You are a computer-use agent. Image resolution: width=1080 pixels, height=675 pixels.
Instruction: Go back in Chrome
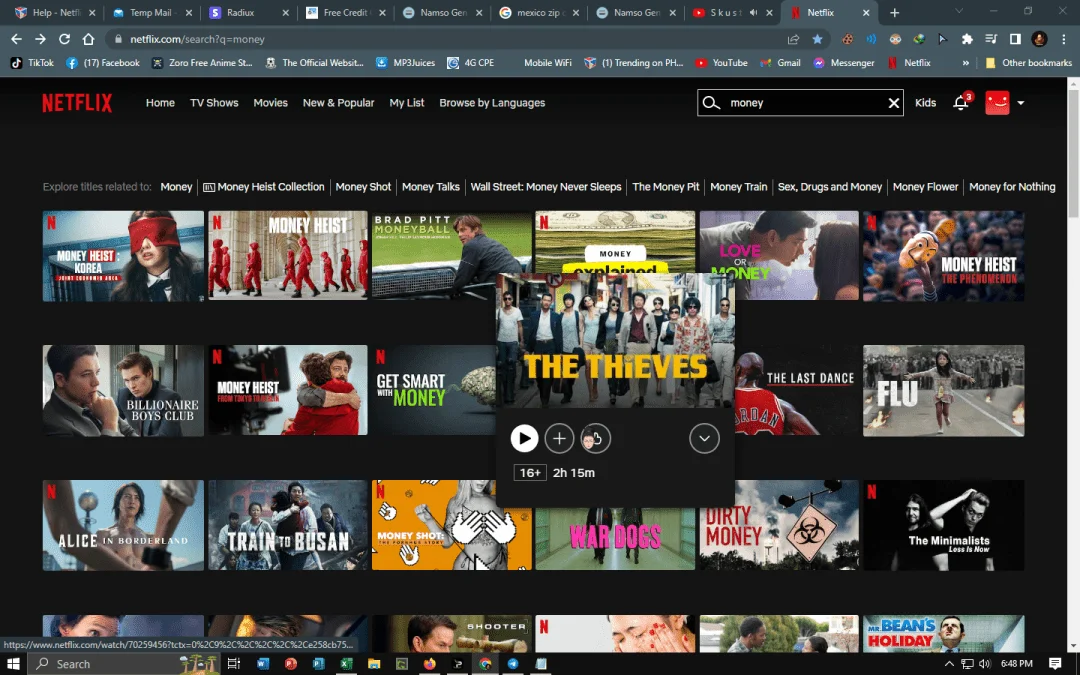tap(17, 39)
